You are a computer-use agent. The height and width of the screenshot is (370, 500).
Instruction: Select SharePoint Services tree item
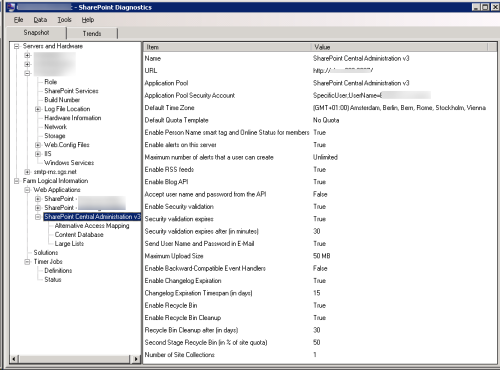coord(71,91)
